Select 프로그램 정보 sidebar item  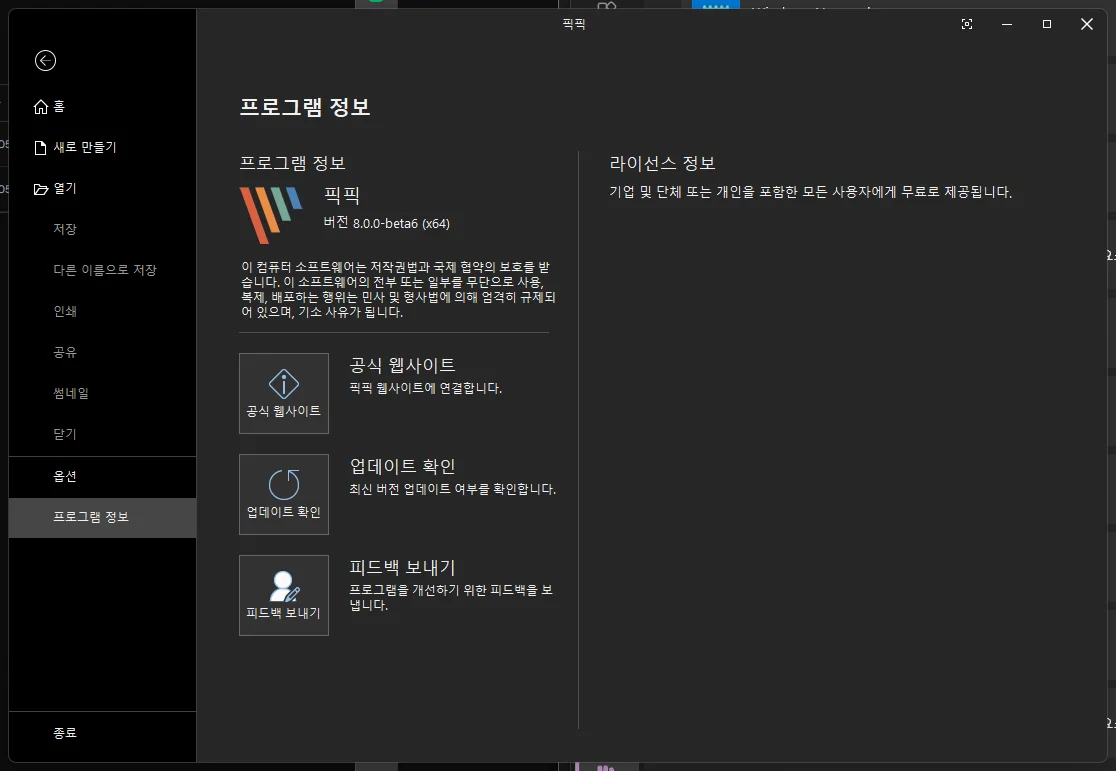click(x=102, y=518)
